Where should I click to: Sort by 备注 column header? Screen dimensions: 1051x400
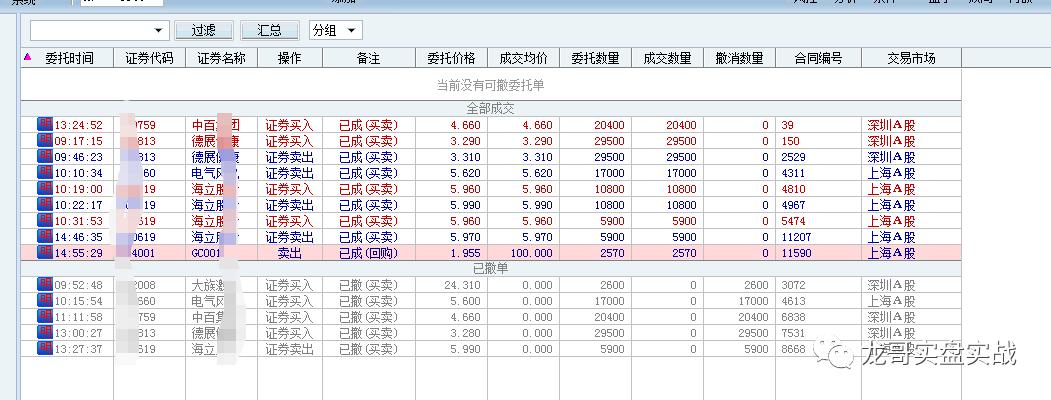coord(369,58)
